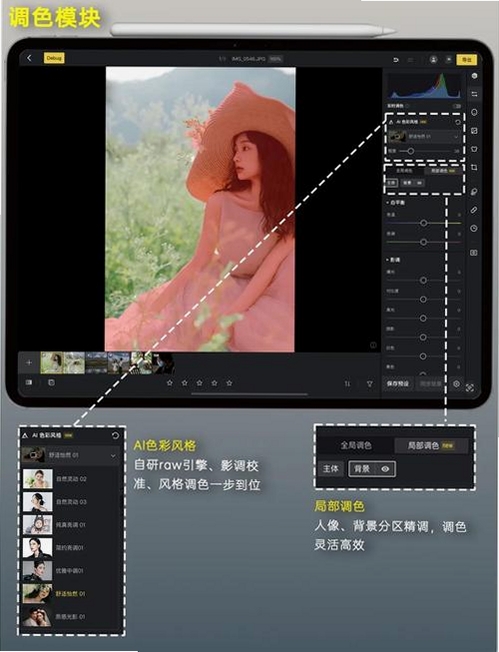Select the bandage healing icon in right sidebar
Image resolution: width=499 pixels, height=652 pixels.
point(474,210)
